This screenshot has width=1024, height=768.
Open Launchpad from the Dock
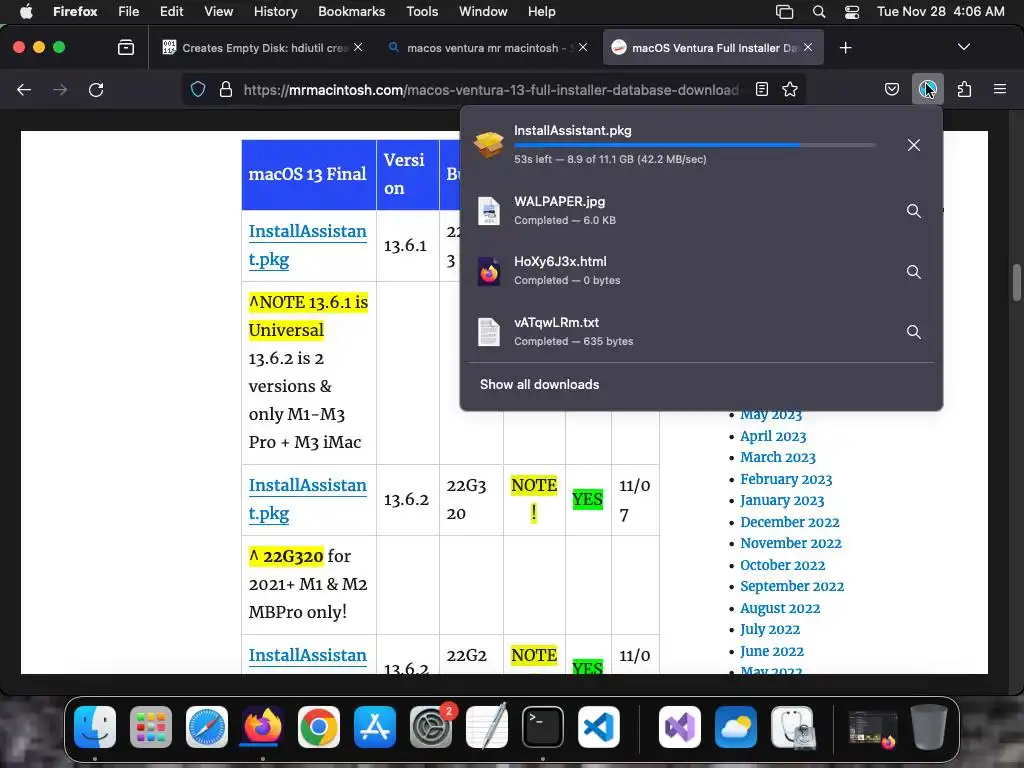(x=151, y=727)
